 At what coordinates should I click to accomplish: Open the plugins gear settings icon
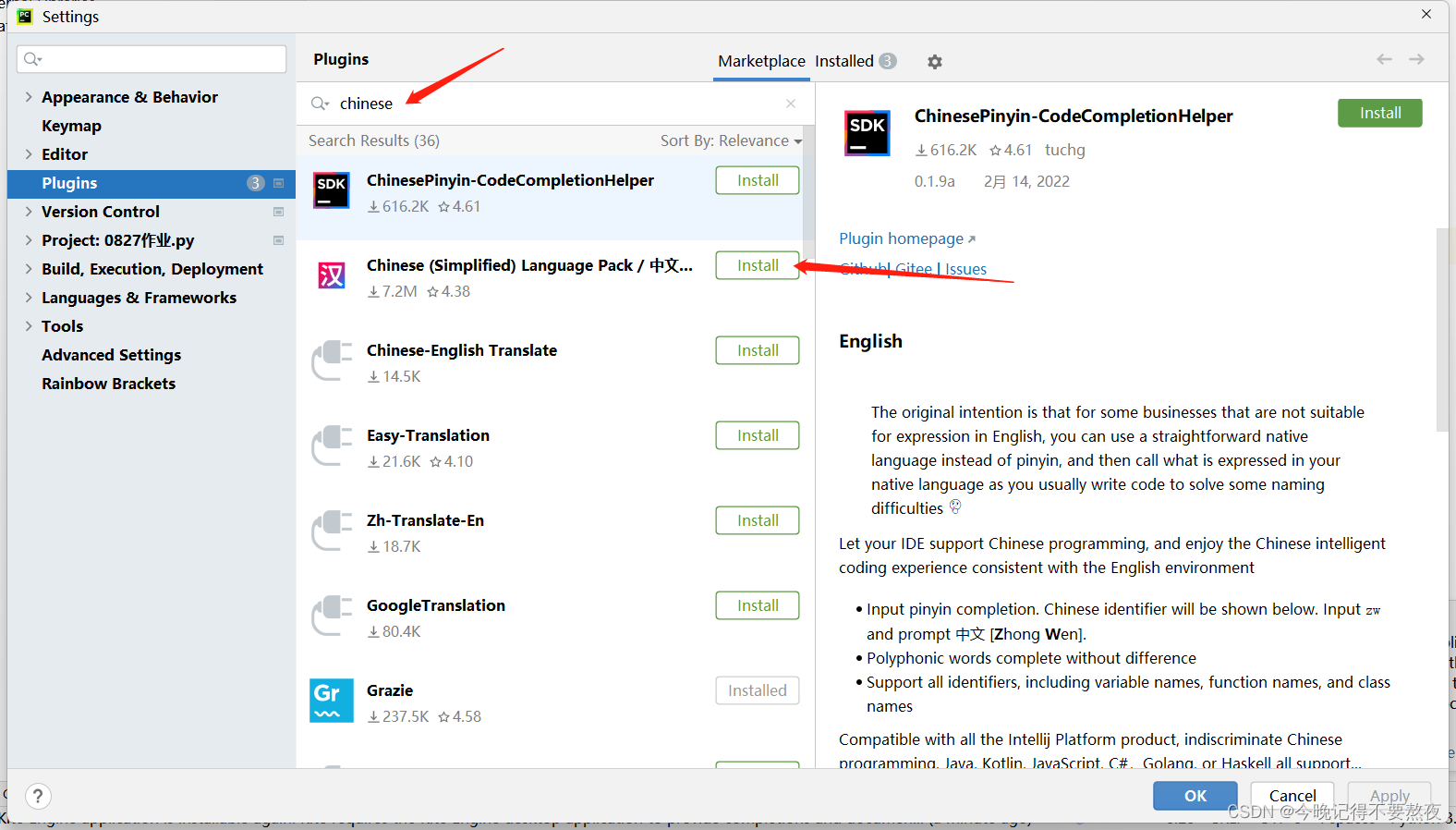click(935, 62)
